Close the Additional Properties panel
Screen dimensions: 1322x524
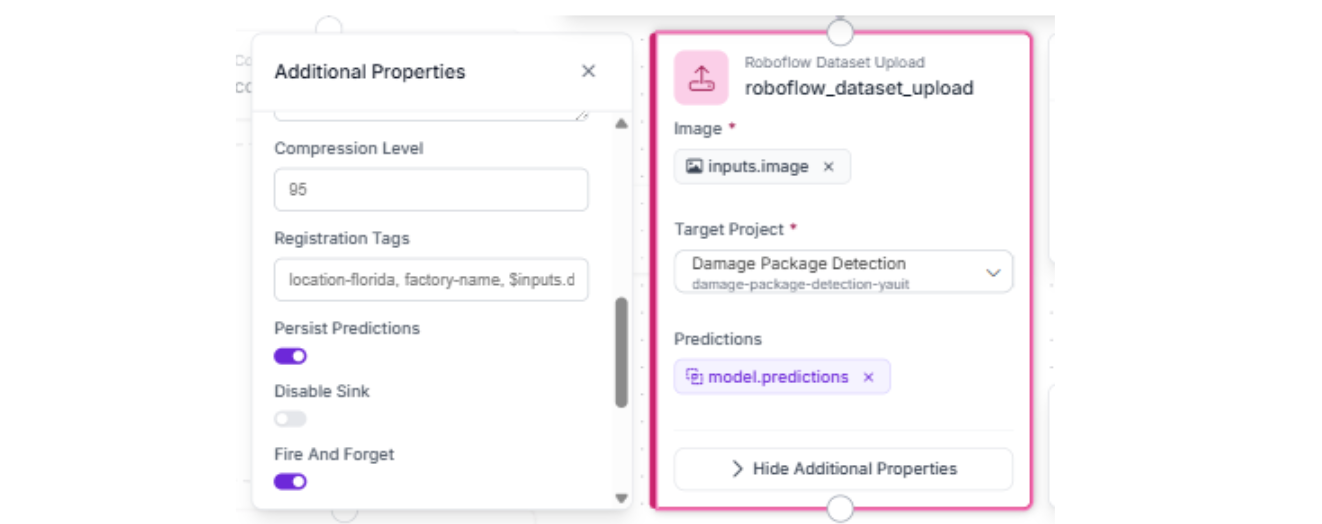coord(588,71)
